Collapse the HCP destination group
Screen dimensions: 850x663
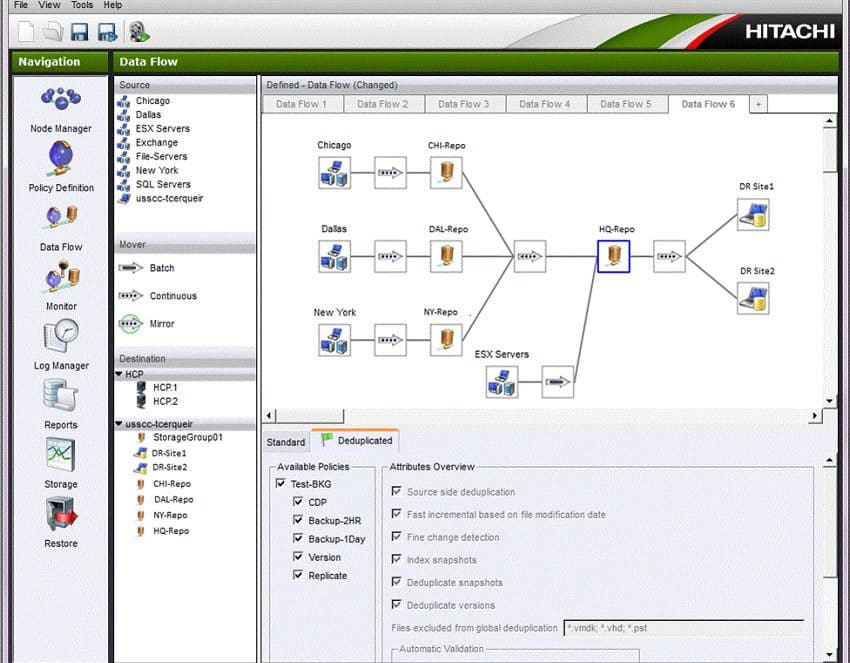point(119,374)
